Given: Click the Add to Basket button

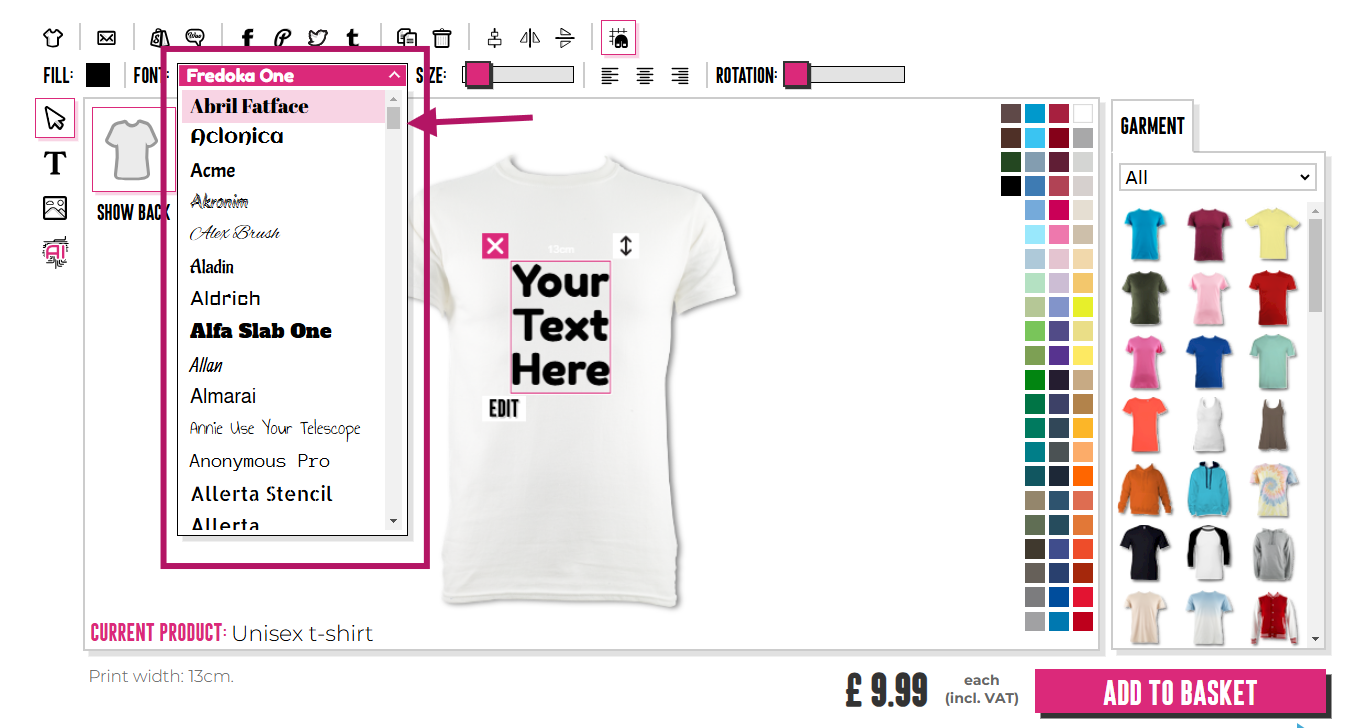Looking at the screenshot, I should [1180, 692].
